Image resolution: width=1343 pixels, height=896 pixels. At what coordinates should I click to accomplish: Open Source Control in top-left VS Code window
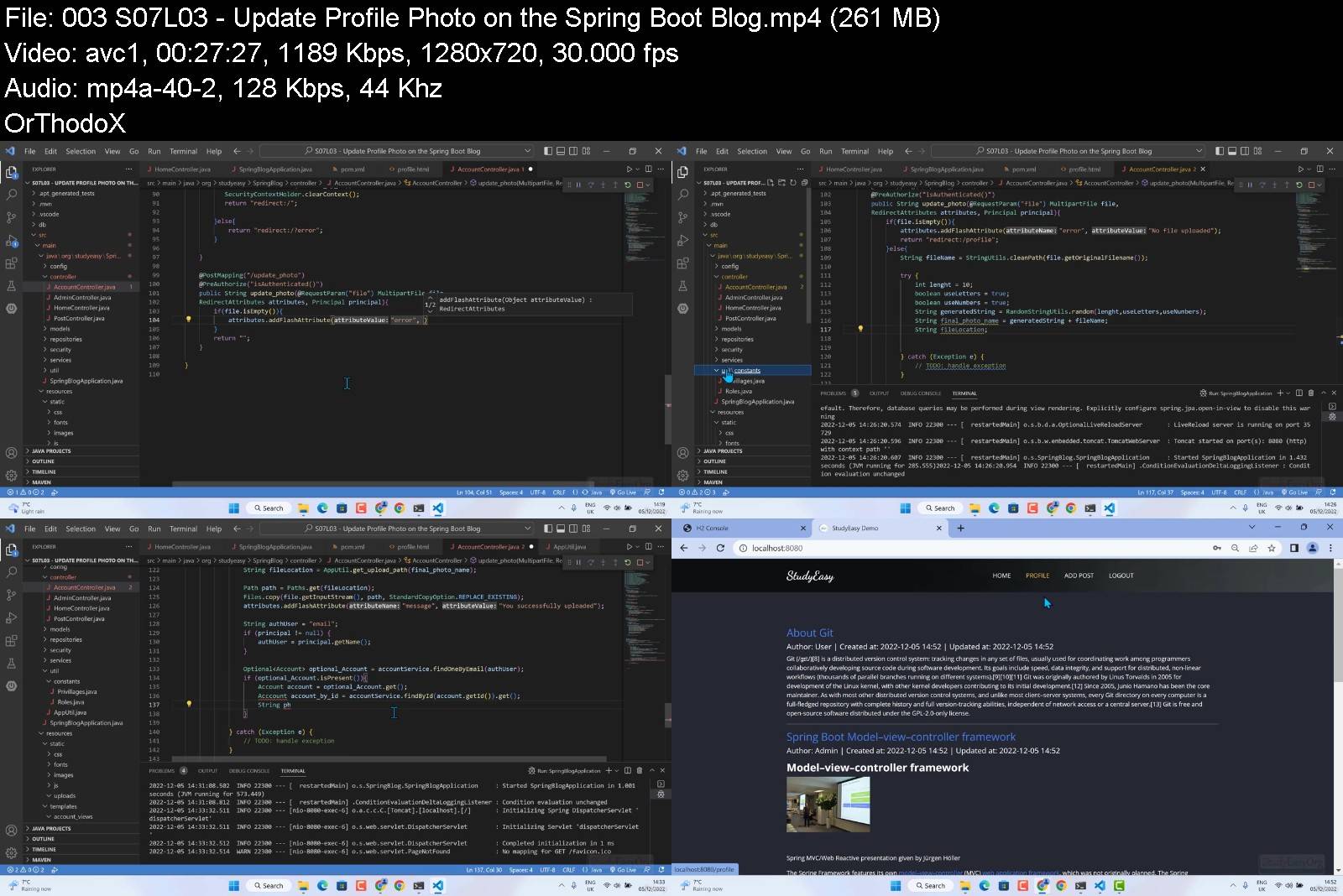[12, 216]
